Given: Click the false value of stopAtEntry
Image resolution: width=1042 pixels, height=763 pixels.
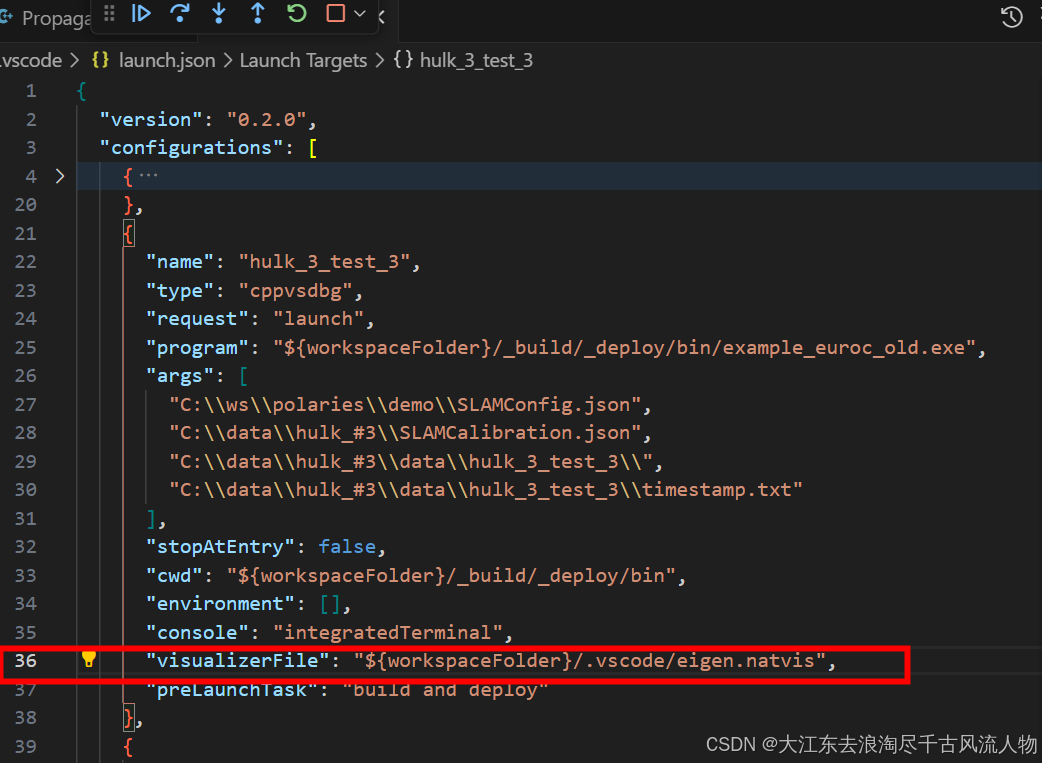Looking at the screenshot, I should (347, 547).
